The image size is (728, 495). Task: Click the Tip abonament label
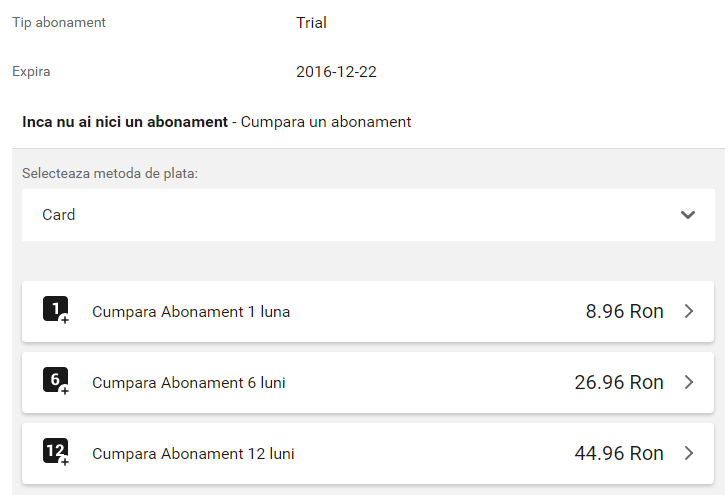click(x=59, y=22)
